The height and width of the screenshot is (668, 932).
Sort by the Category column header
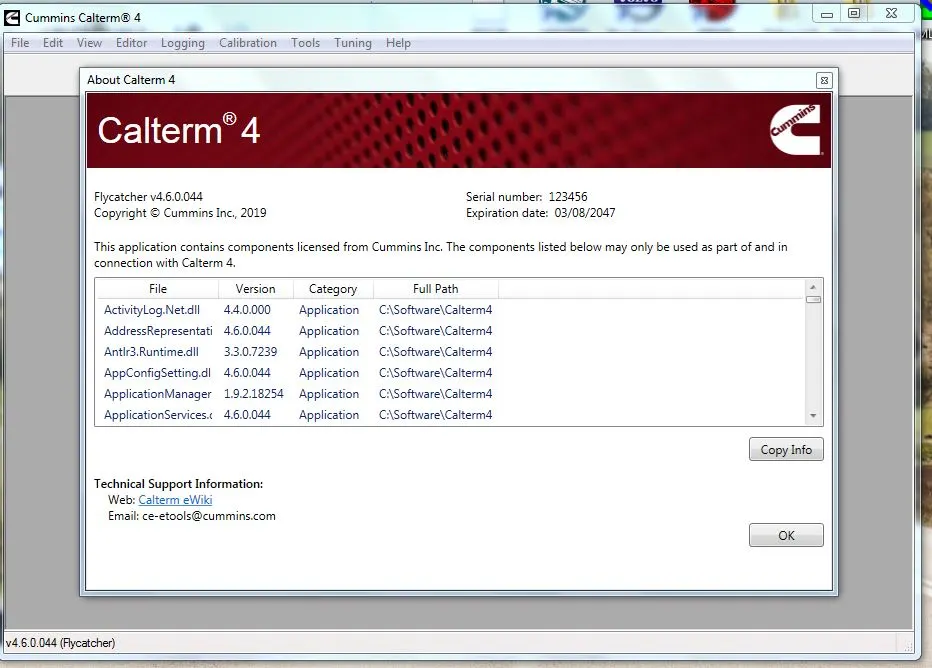[333, 289]
